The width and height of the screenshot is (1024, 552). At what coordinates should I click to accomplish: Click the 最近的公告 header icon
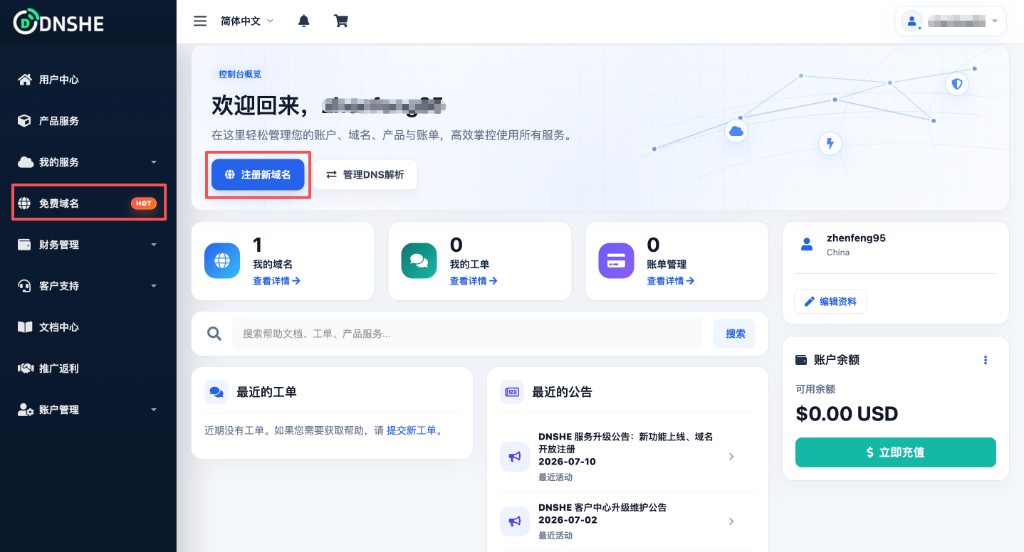pyautogui.click(x=512, y=392)
